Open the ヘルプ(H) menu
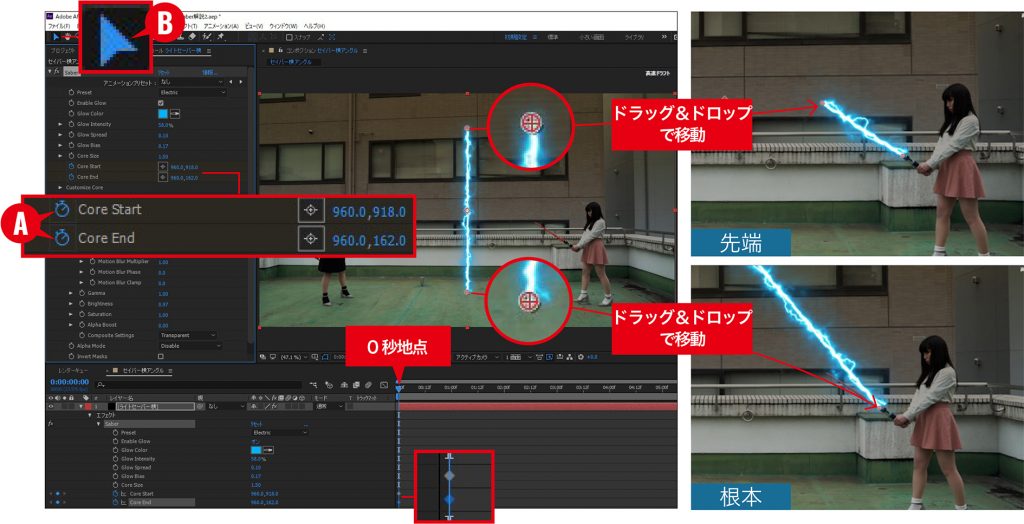Viewport: 1024px width, 524px height. (x=314, y=26)
